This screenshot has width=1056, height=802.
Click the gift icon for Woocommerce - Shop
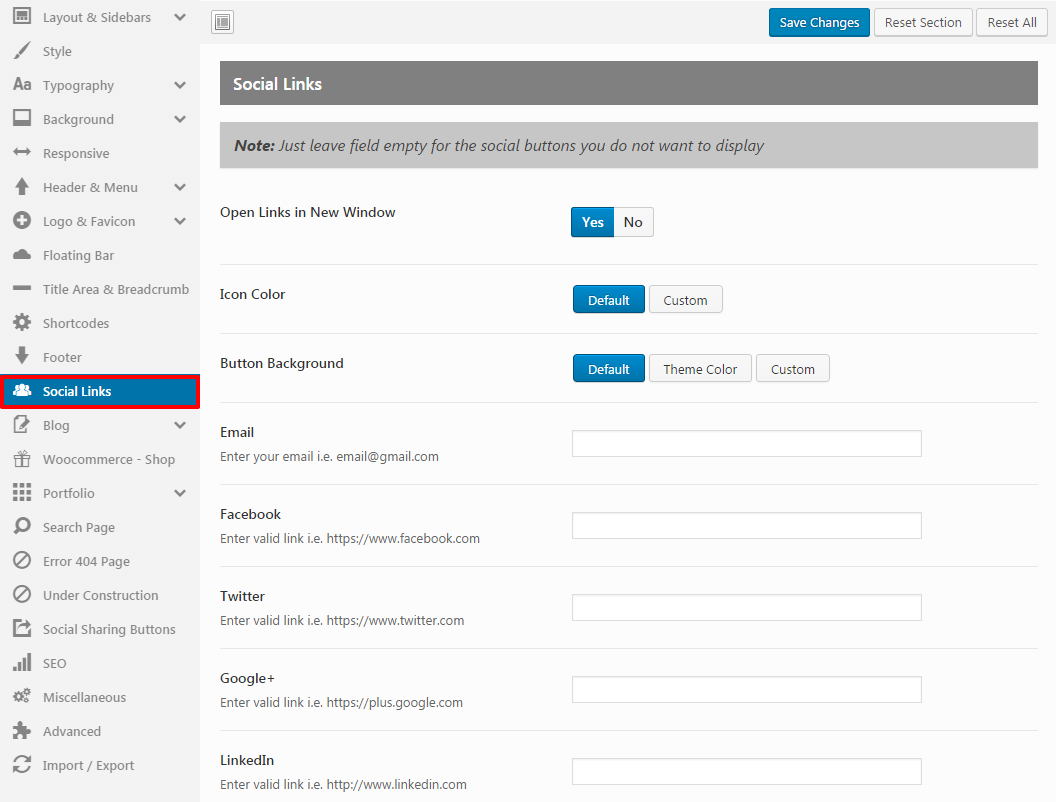[22, 459]
